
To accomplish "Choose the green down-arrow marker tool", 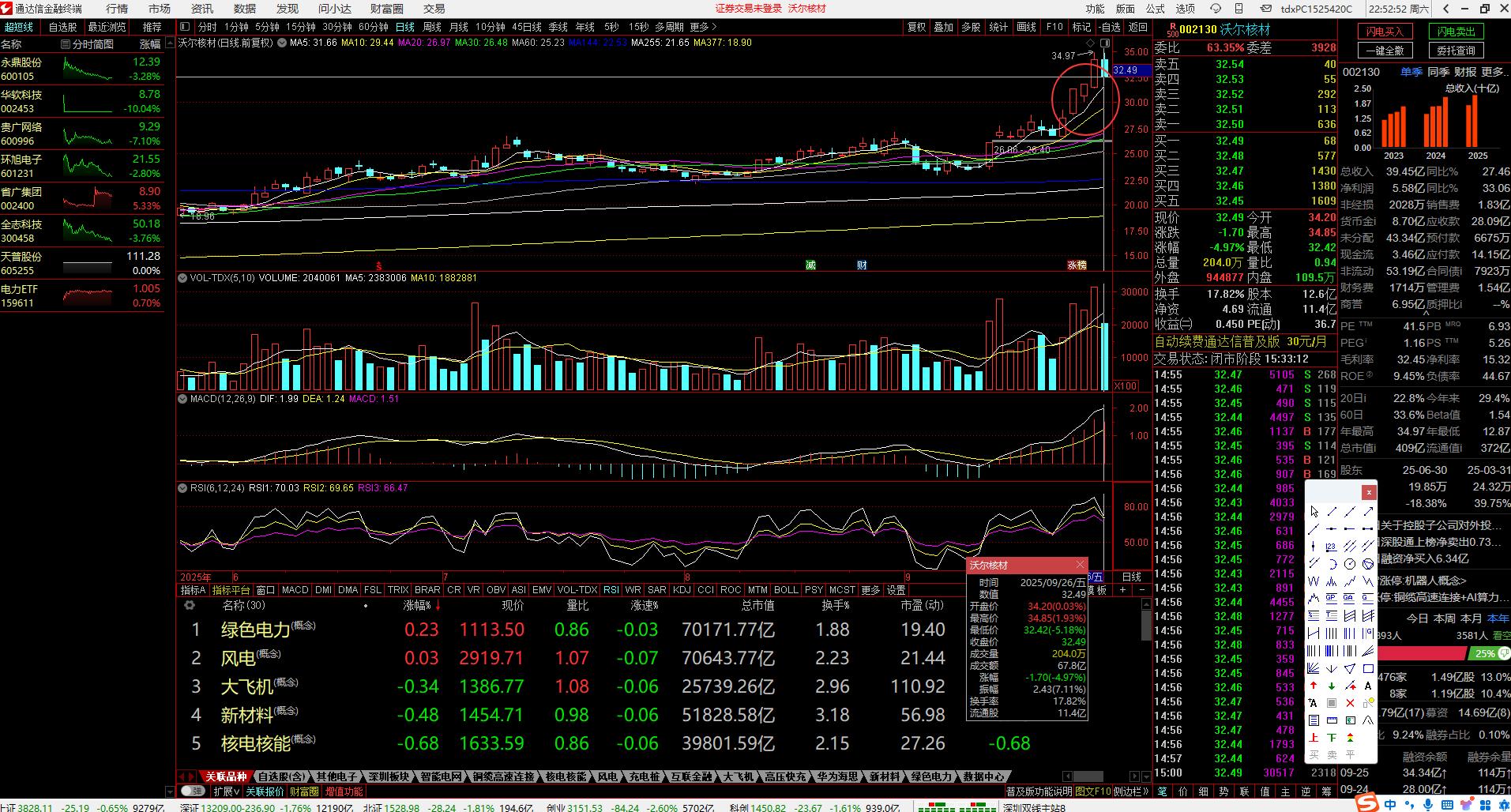I will pos(1332,686).
